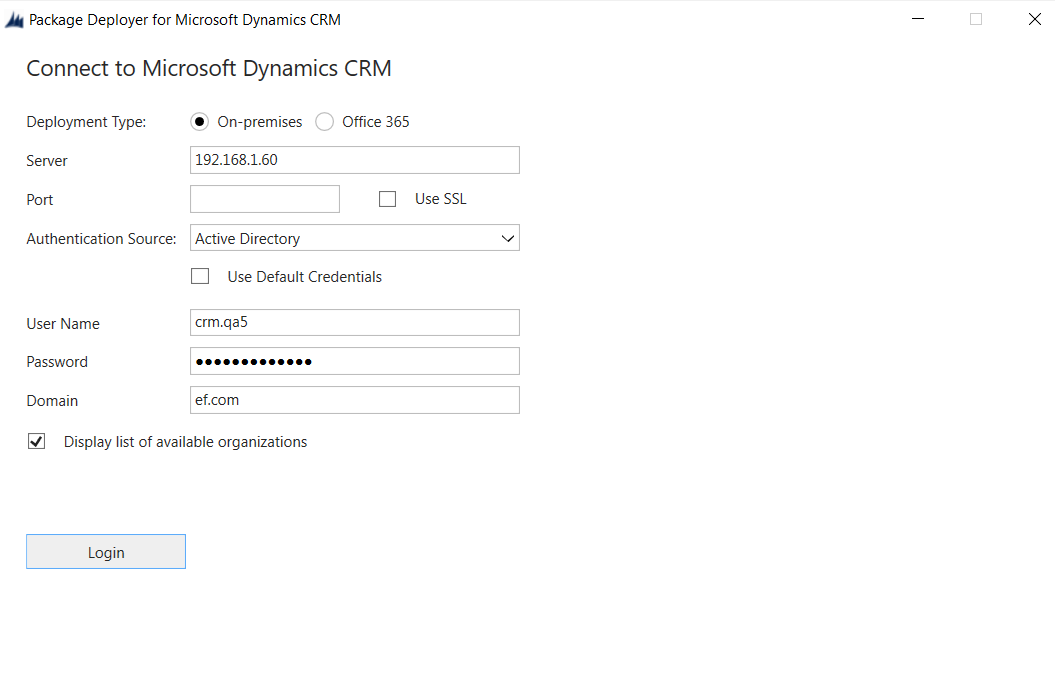Click the Deployment Type label

click(86, 122)
